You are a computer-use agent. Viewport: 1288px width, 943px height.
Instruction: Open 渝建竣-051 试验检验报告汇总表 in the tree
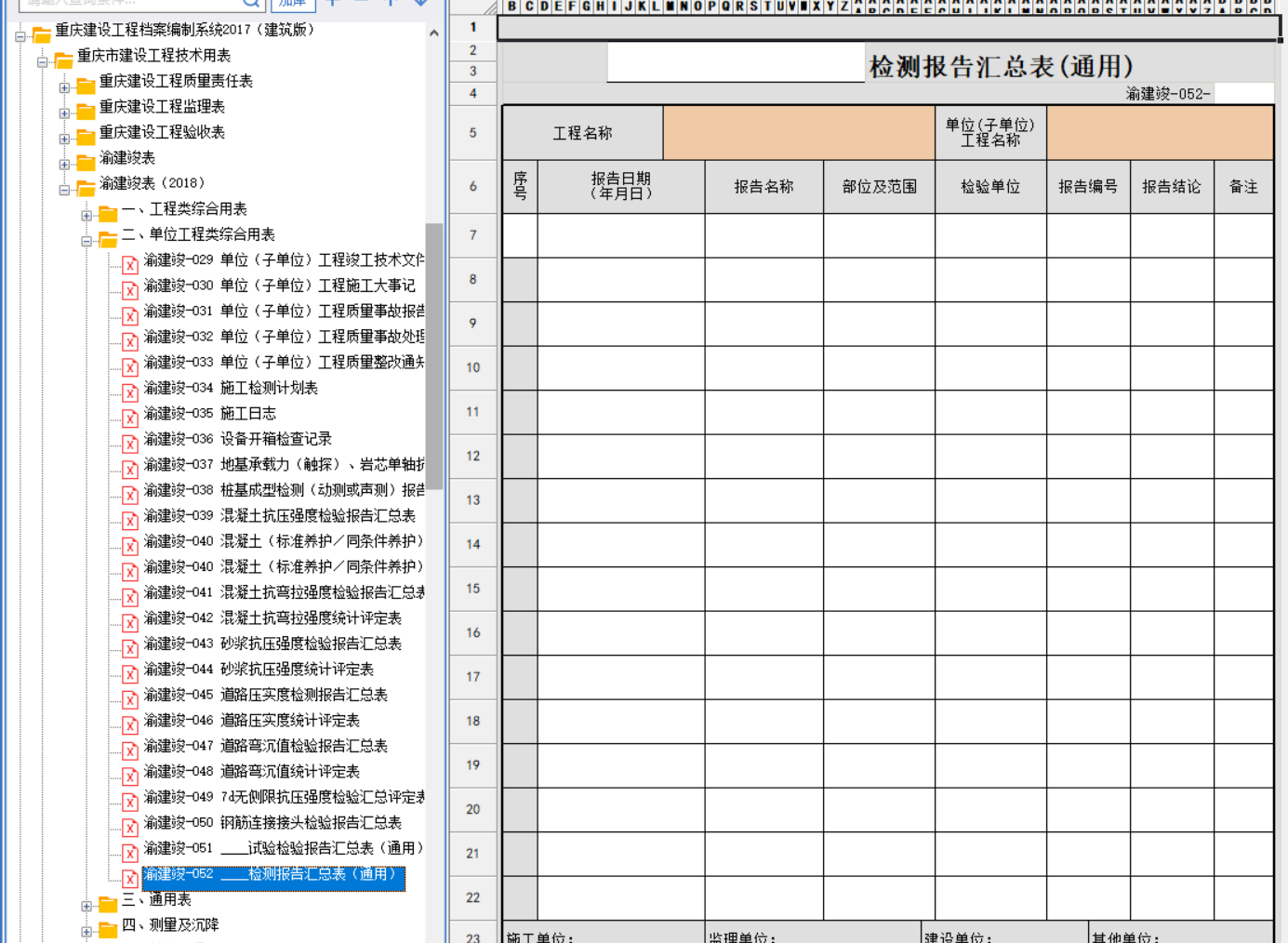tap(283, 848)
